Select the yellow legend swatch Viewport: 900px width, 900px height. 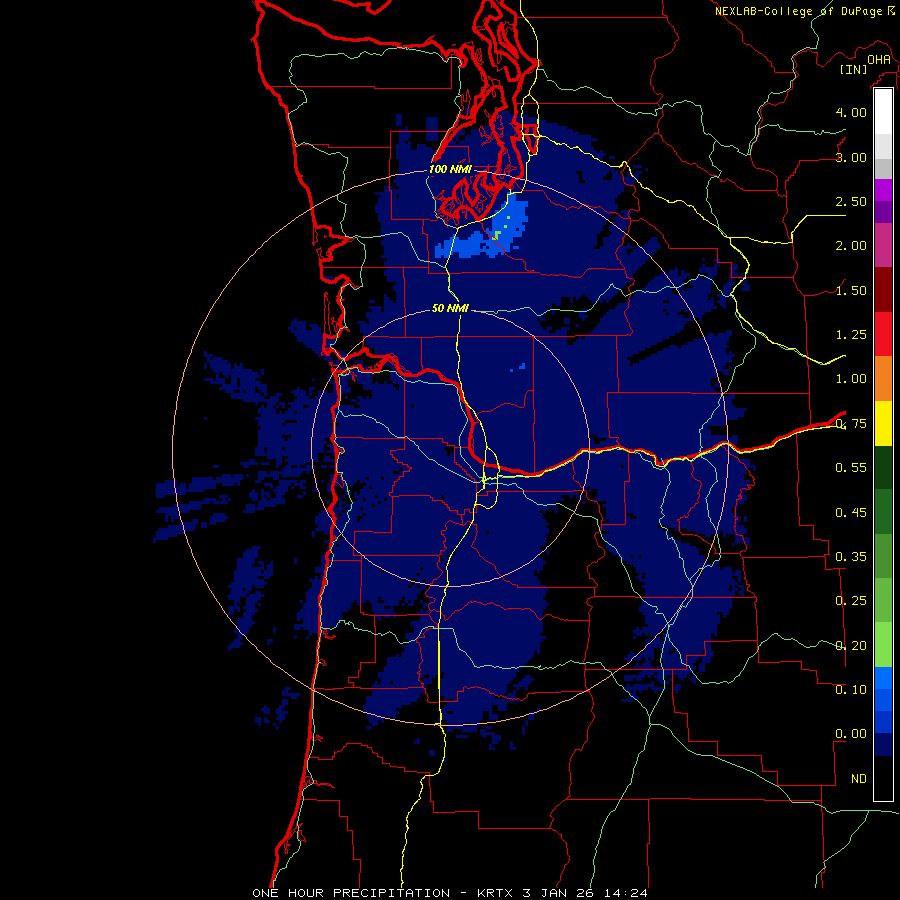(883, 423)
